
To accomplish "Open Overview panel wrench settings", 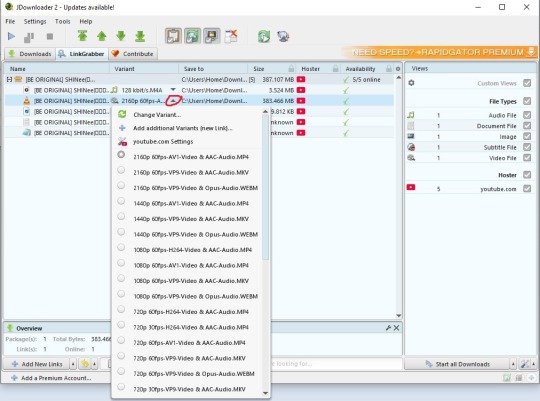I will [388, 328].
